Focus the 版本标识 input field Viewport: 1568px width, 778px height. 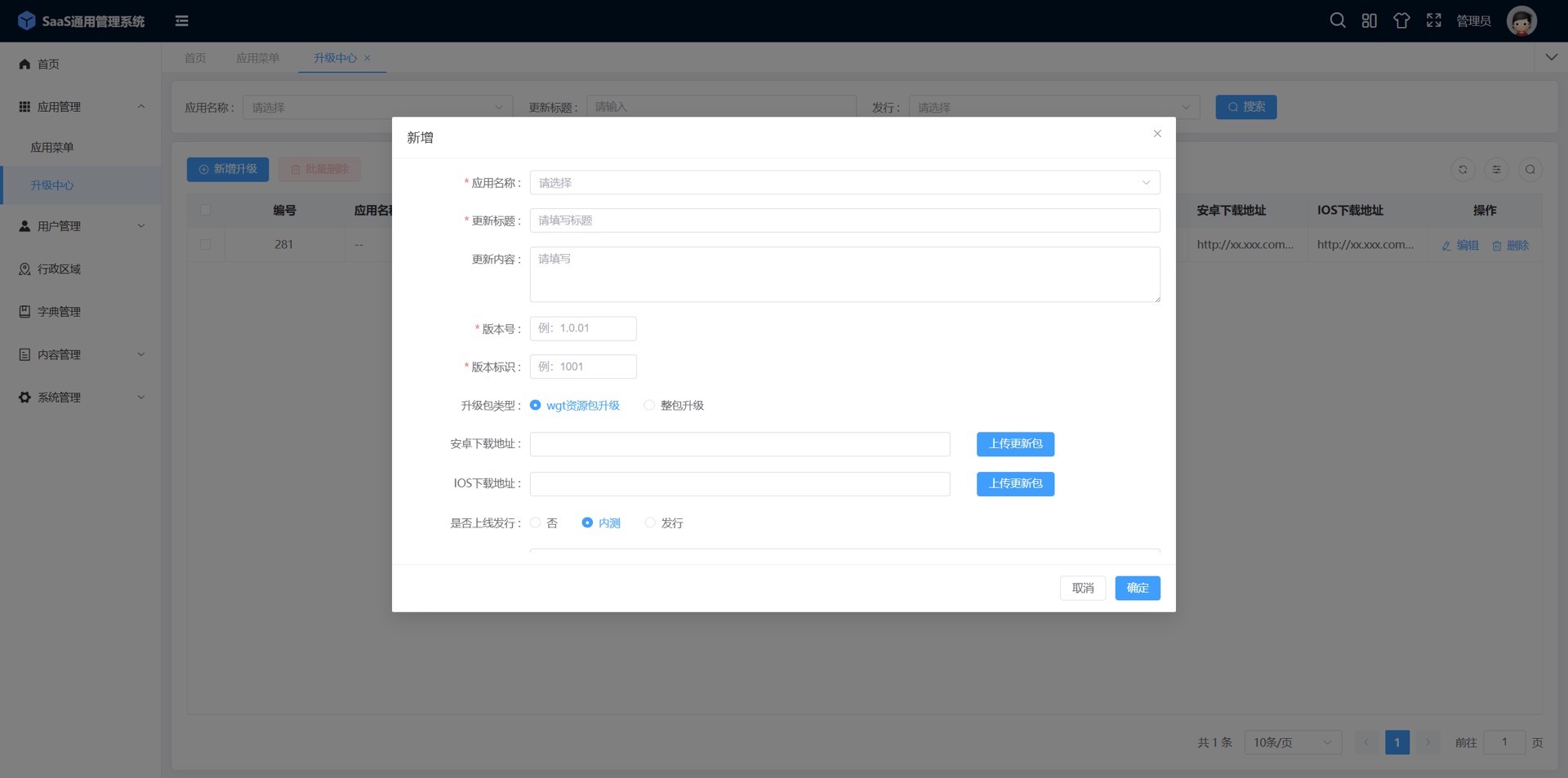[x=583, y=367]
